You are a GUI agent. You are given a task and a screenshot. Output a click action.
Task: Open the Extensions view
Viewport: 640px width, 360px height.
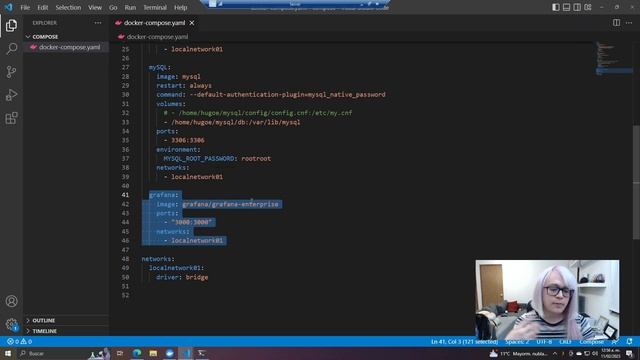11,118
